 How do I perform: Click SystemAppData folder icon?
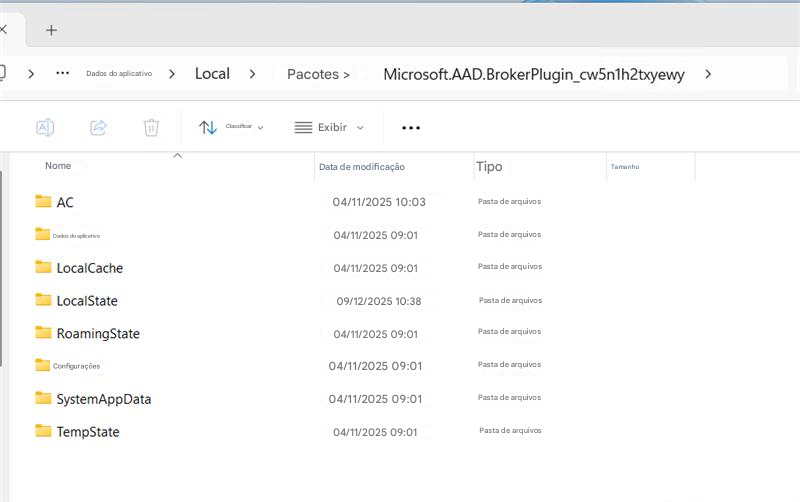point(43,397)
